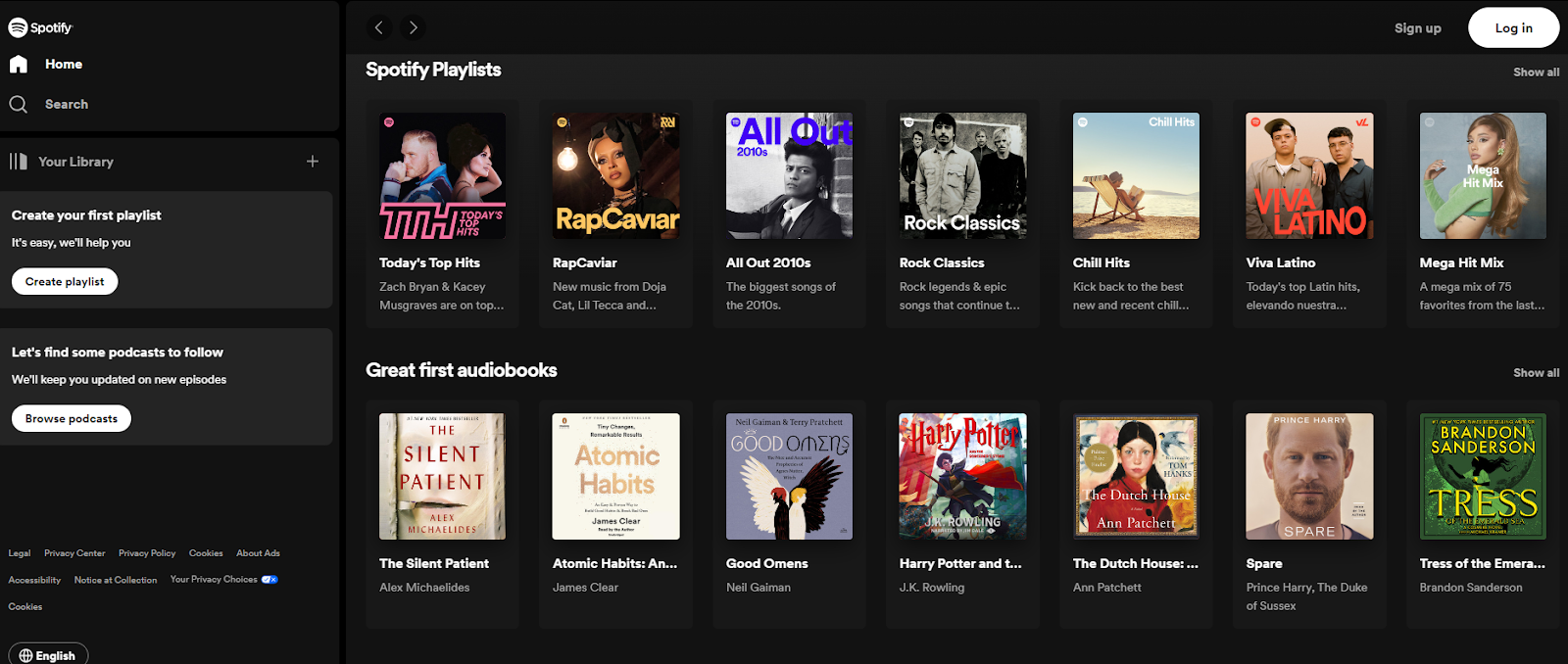Open the Harry Potter audiobook cover
The width and height of the screenshot is (1568, 664).
point(963,477)
